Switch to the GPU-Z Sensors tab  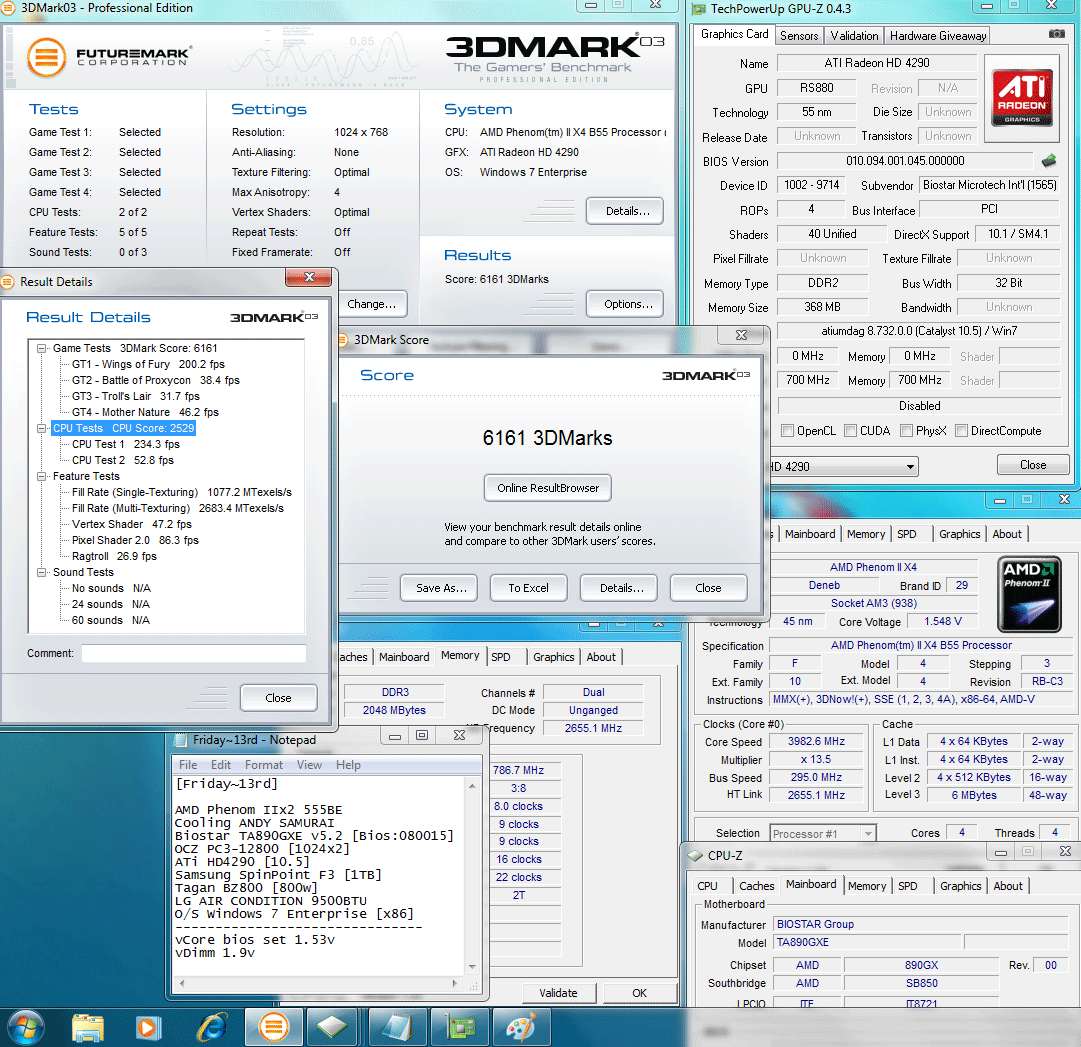799,36
